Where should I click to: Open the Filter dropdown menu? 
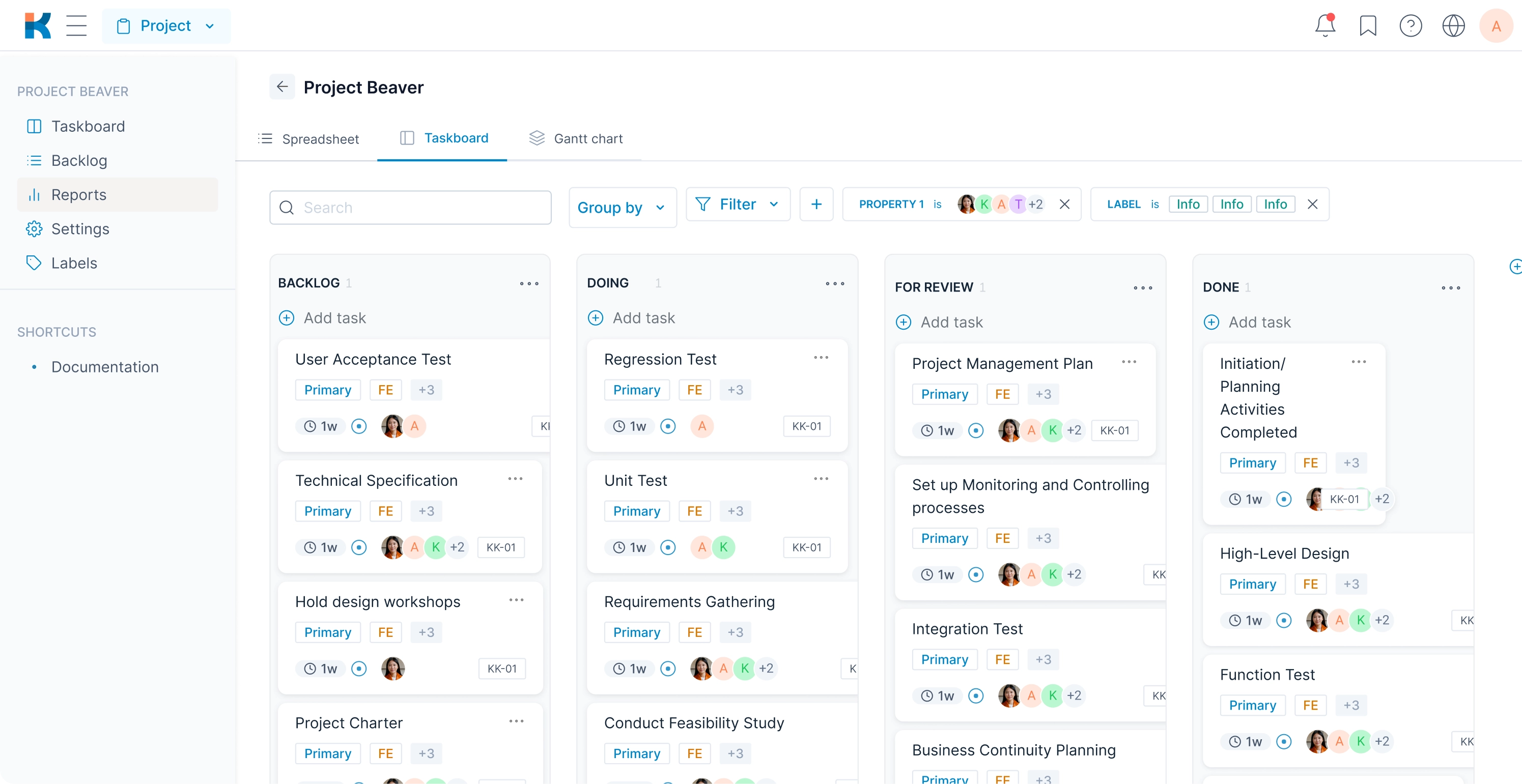click(x=738, y=205)
